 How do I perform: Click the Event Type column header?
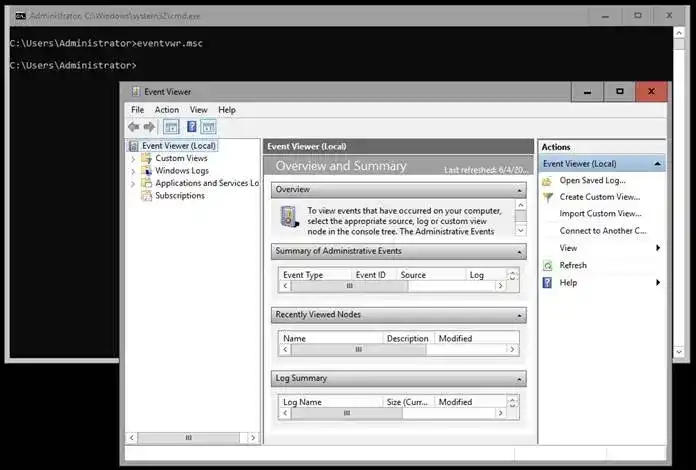tap(315, 275)
